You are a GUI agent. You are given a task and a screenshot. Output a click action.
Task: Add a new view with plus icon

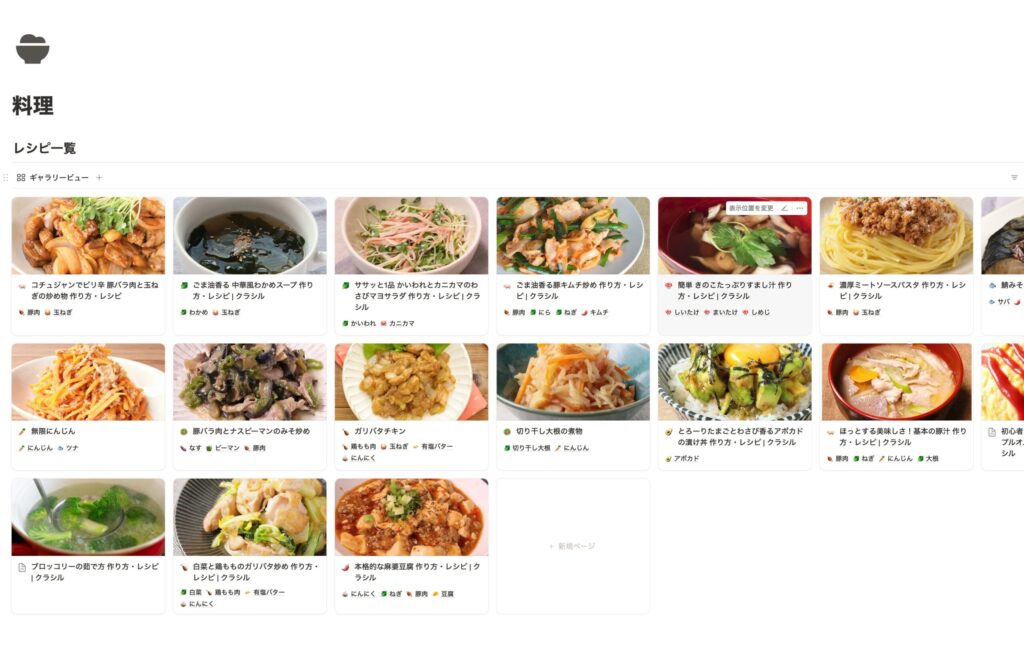point(99,178)
